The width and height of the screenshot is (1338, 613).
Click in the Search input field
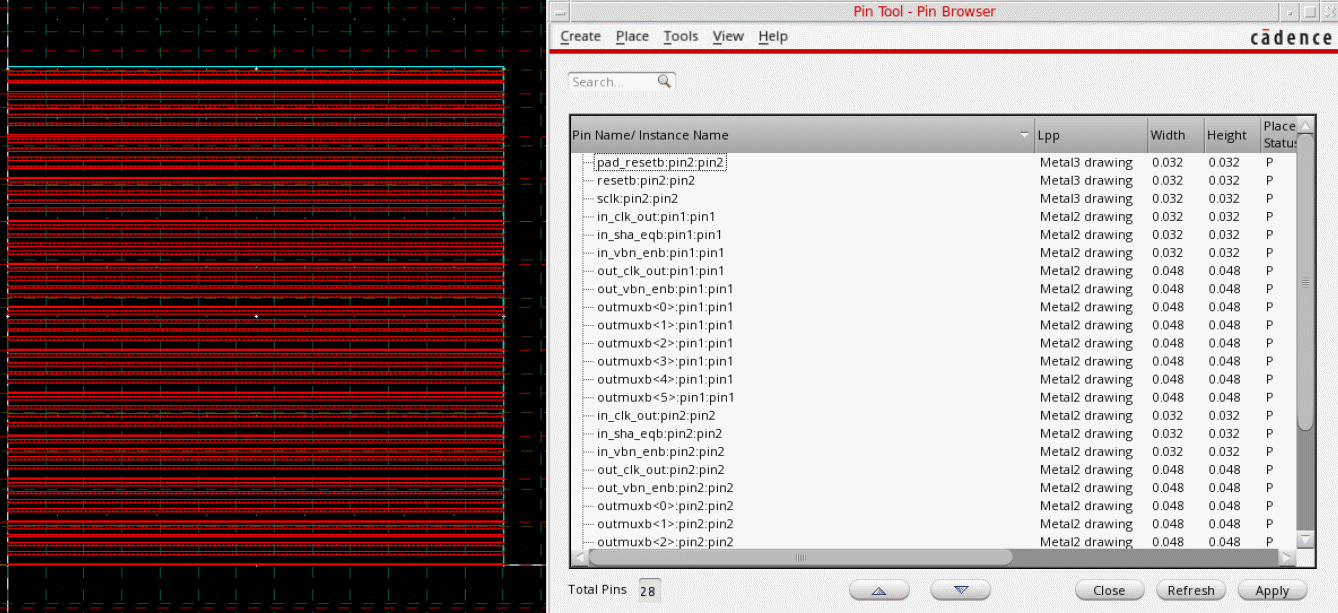click(x=612, y=82)
